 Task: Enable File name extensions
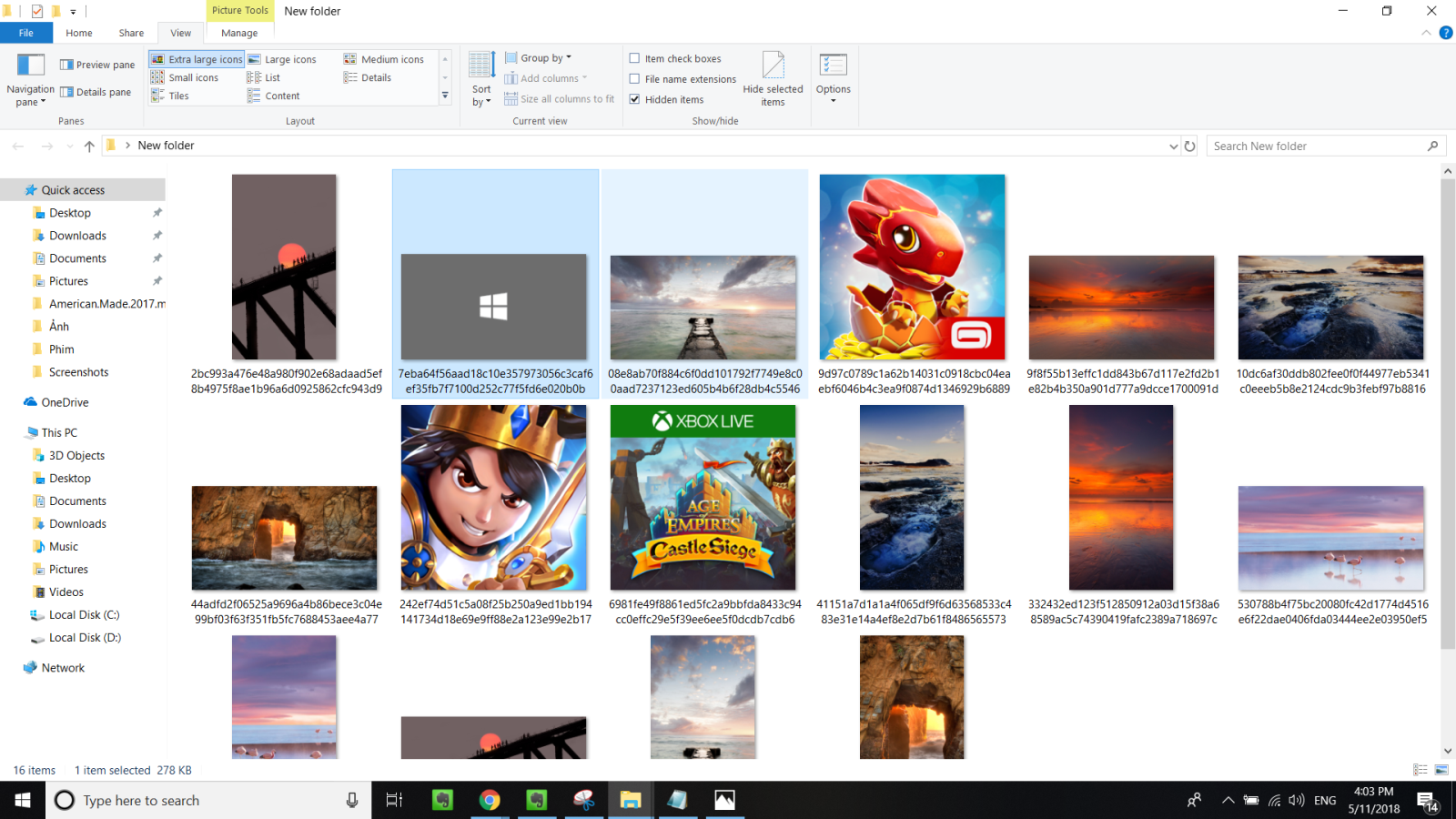click(x=635, y=79)
